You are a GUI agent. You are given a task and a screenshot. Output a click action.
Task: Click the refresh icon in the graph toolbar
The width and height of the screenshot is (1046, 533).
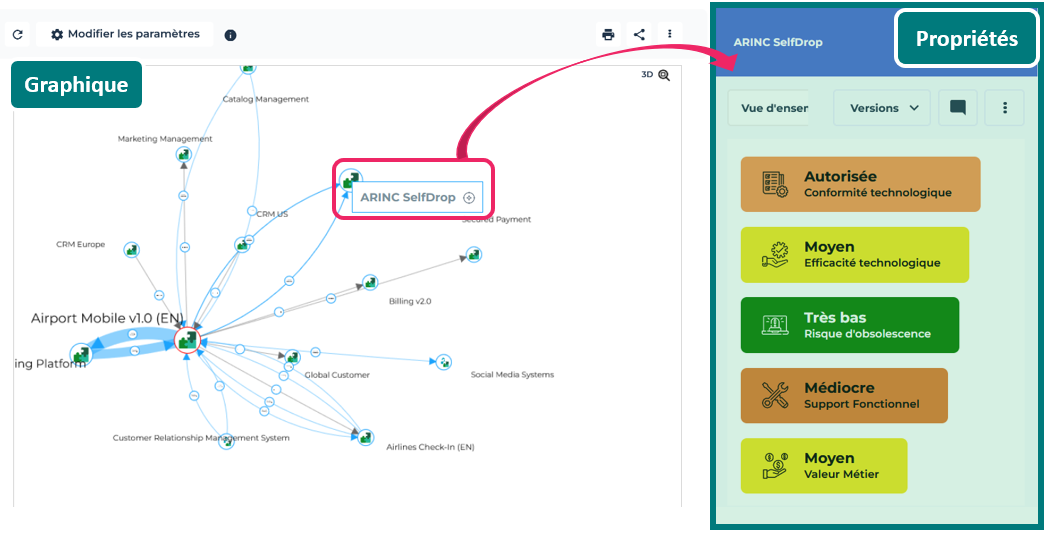(17, 35)
